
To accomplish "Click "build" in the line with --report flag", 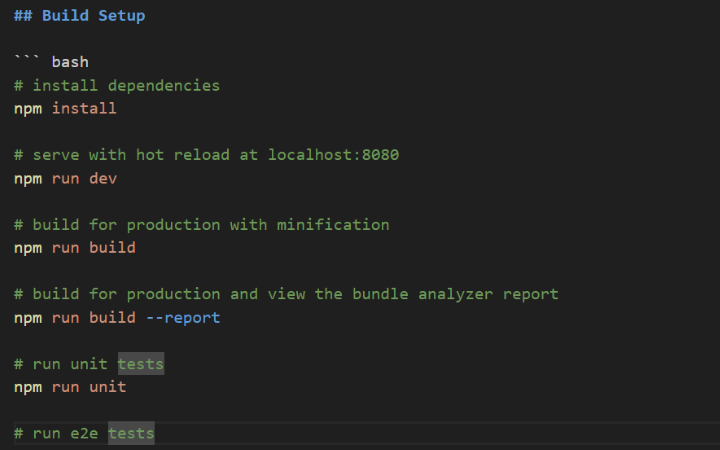I will [112, 317].
